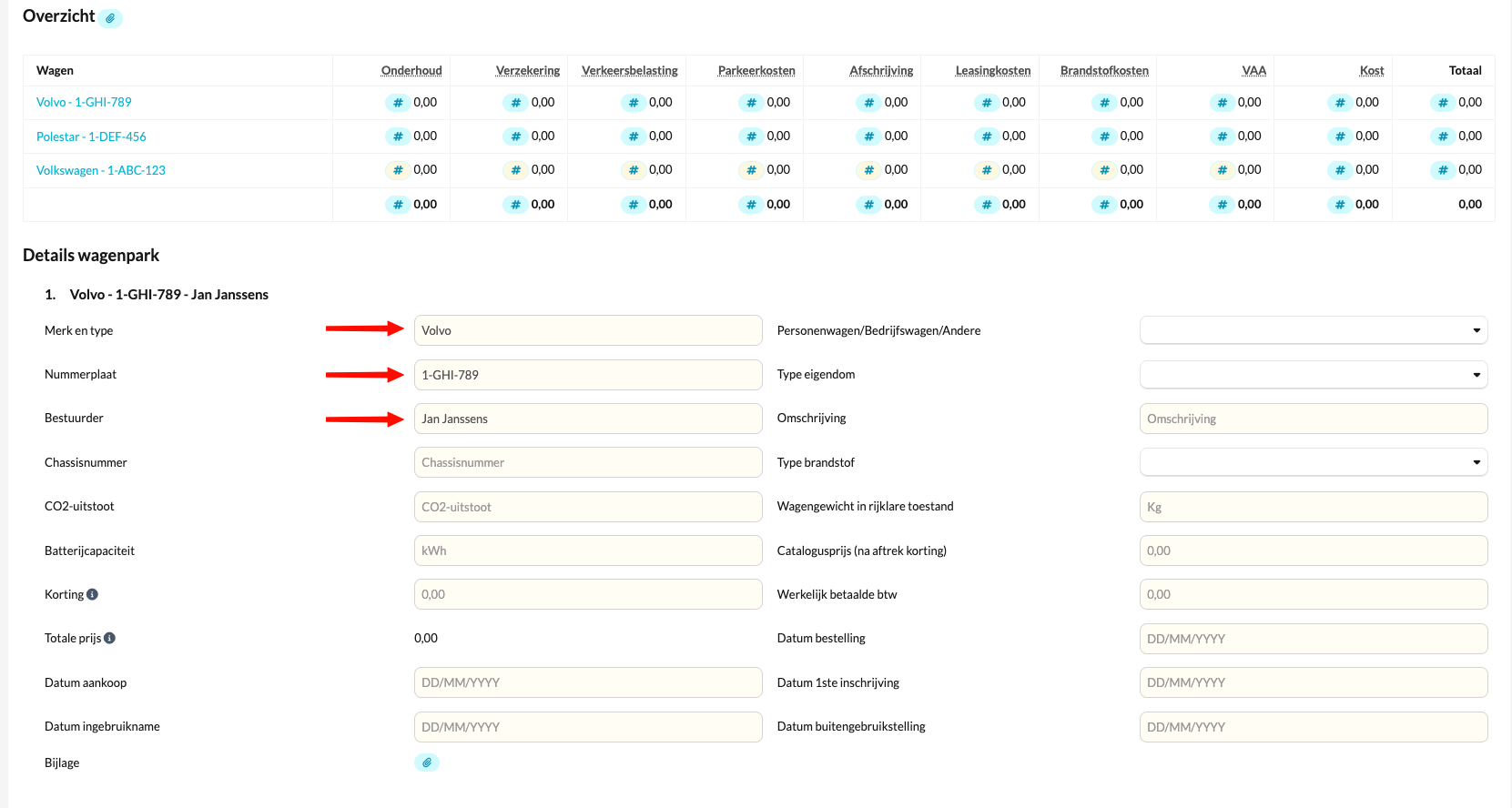Open the hash icon for Volkswagen Verkeersbelasting

634,170
